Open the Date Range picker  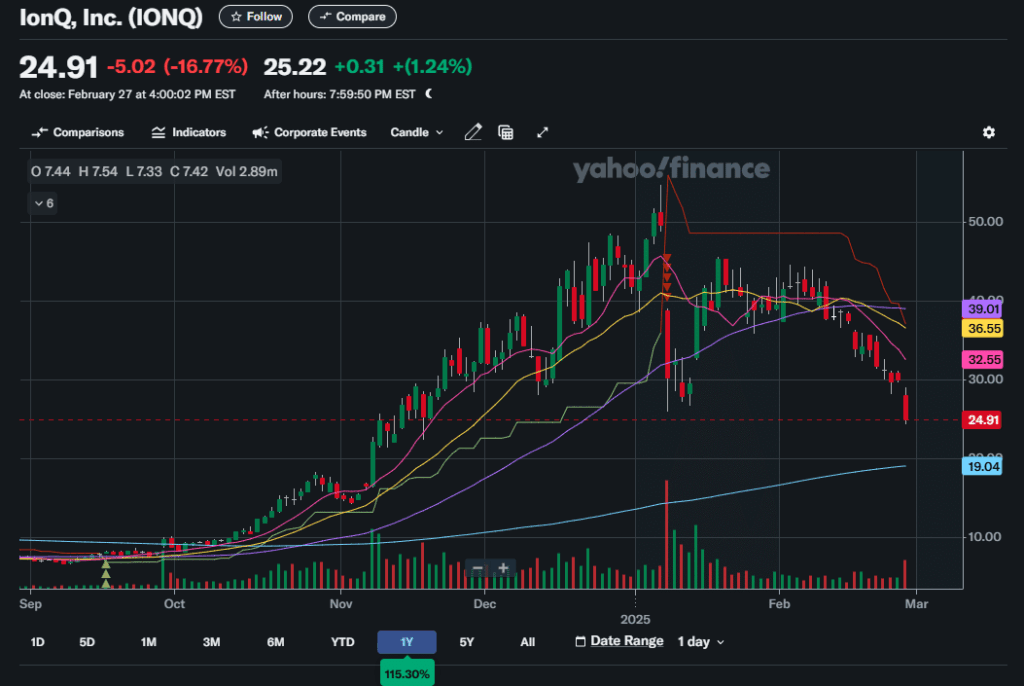pos(619,641)
